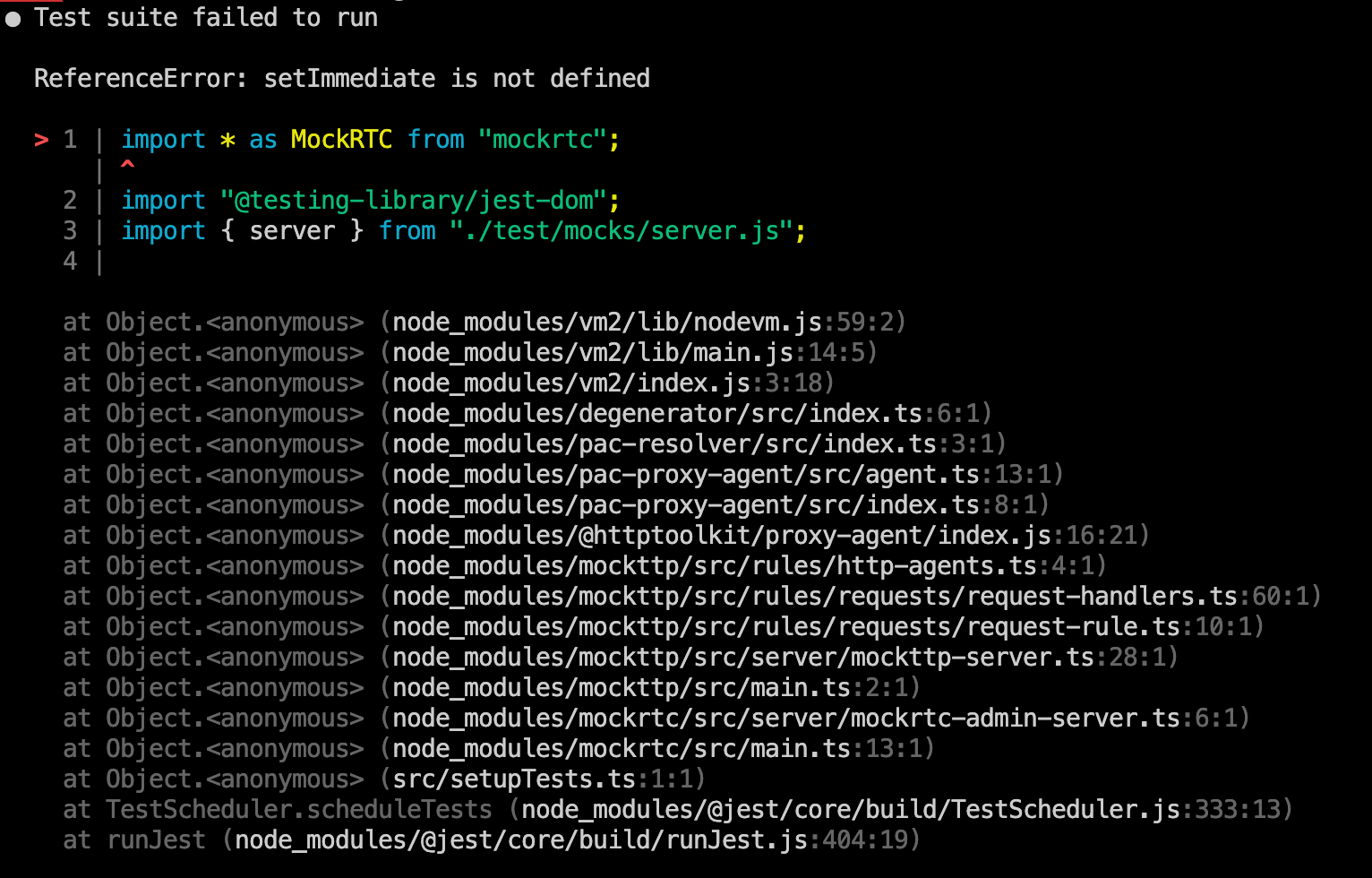Image resolution: width=1372 pixels, height=878 pixels.
Task: Click the @testing-library/jest-dom import string
Action: tap(415, 200)
